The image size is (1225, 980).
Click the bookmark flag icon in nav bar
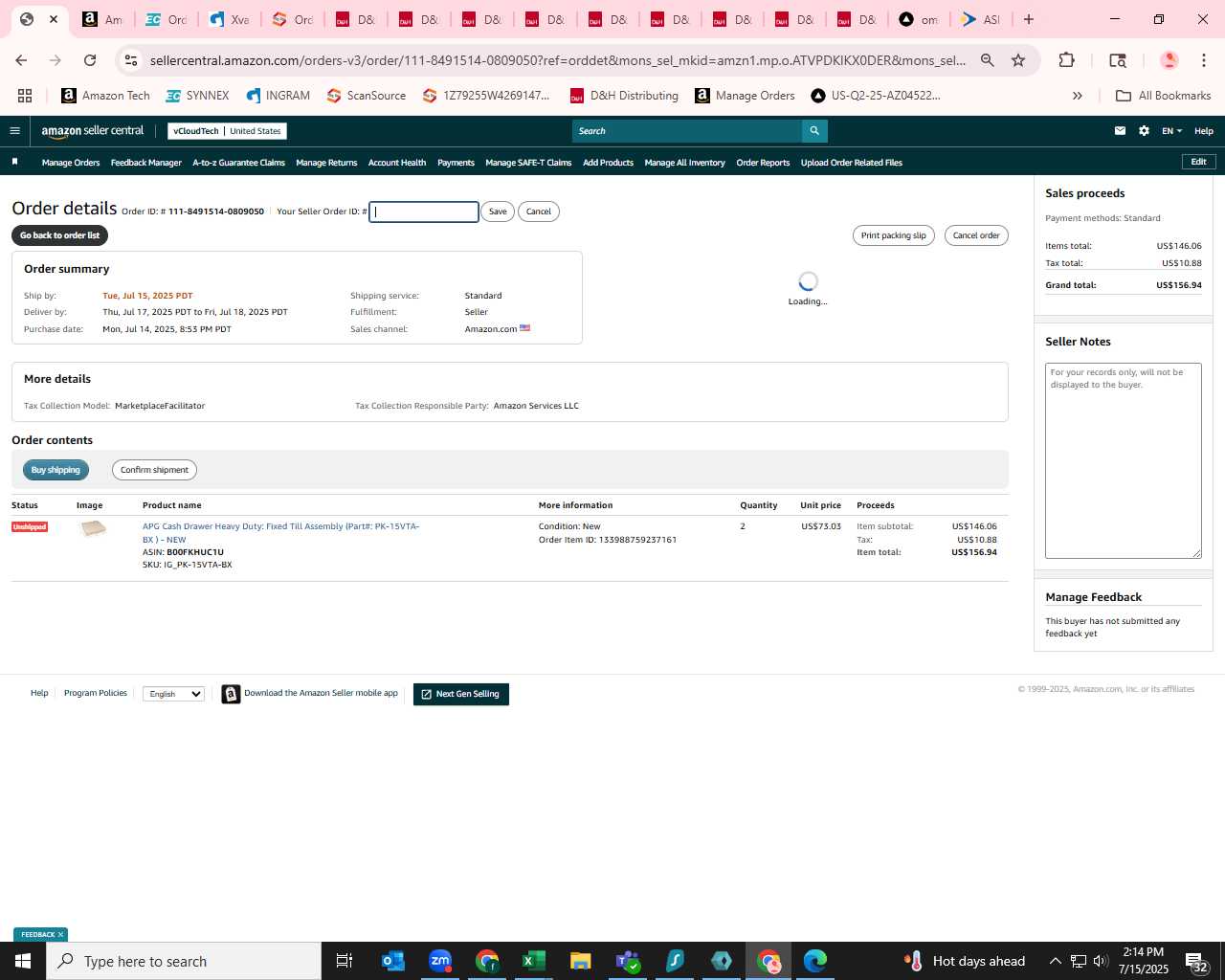click(x=14, y=162)
